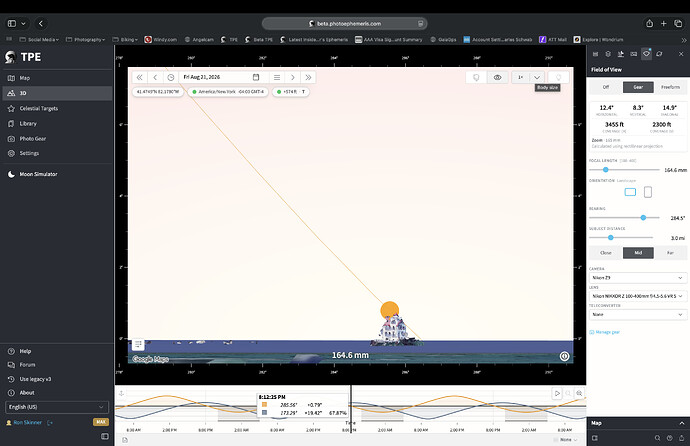The height and width of the screenshot is (446, 690).
Task: Expand the None dropdown below timeline
Action: 565,440
